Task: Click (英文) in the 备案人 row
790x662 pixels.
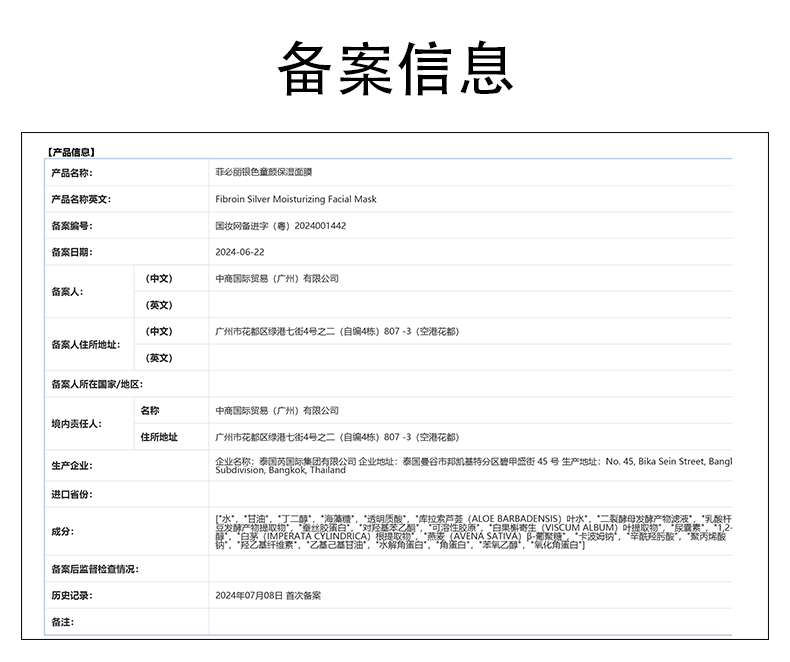Action: (x=159, y=305)
